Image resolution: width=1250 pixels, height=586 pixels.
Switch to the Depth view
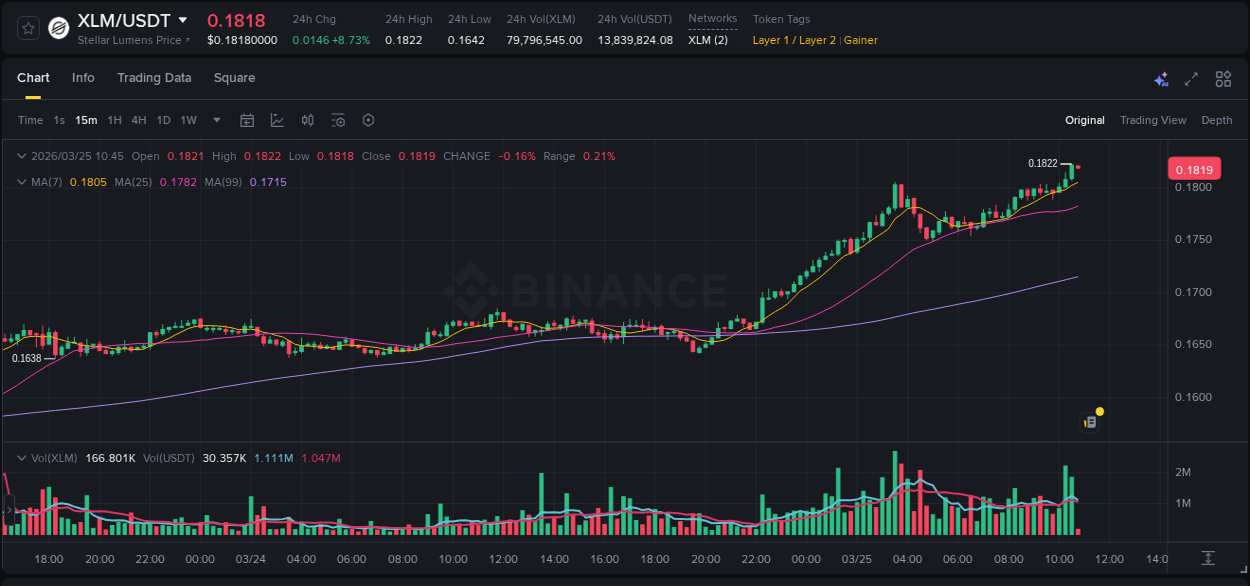click(1217, 120)
